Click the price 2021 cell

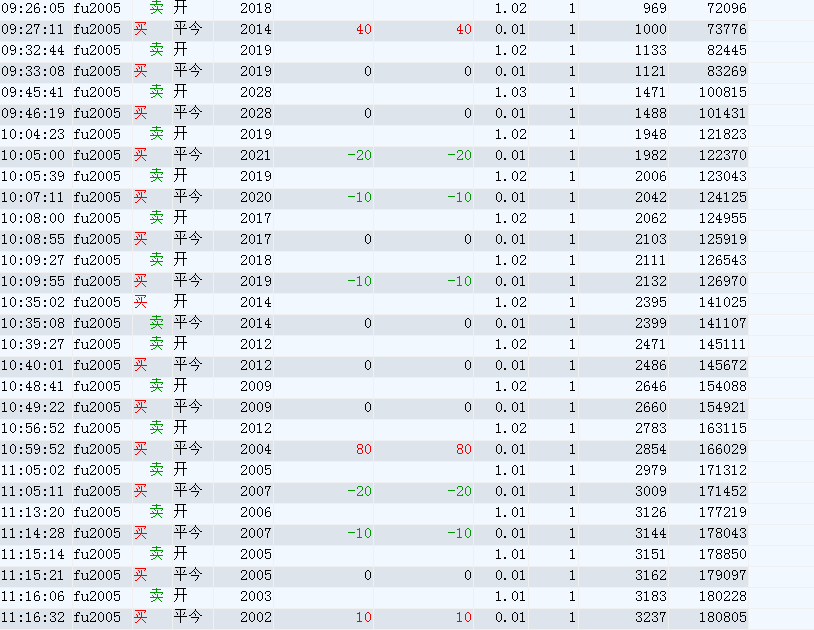tap(256, 155)
